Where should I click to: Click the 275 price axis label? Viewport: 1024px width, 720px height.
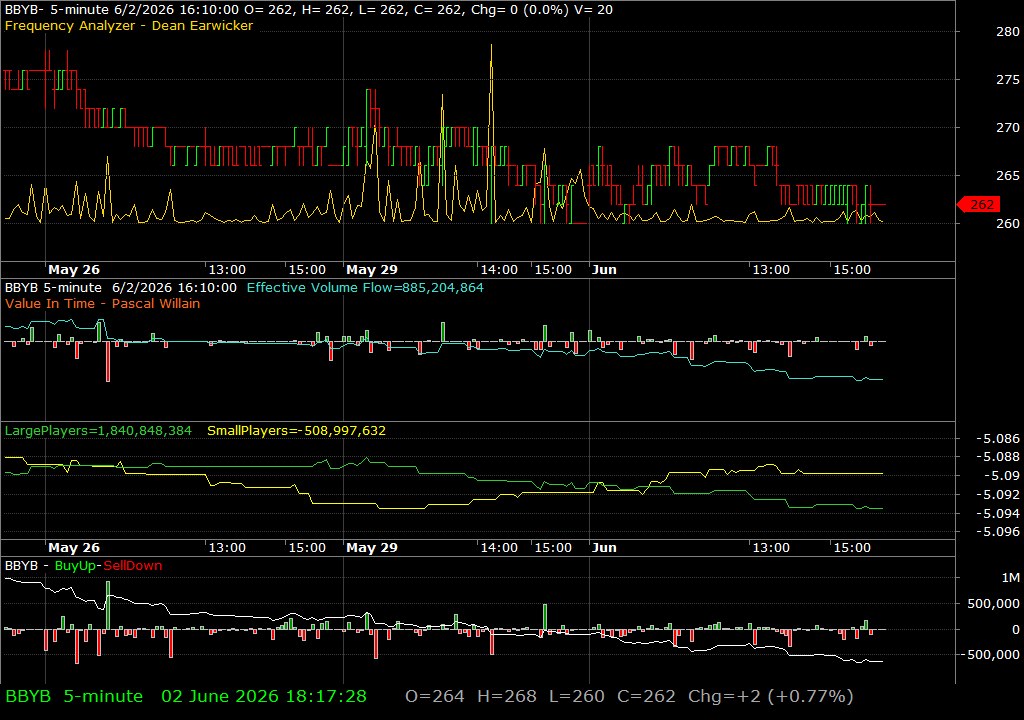[x=1008, y=80]
